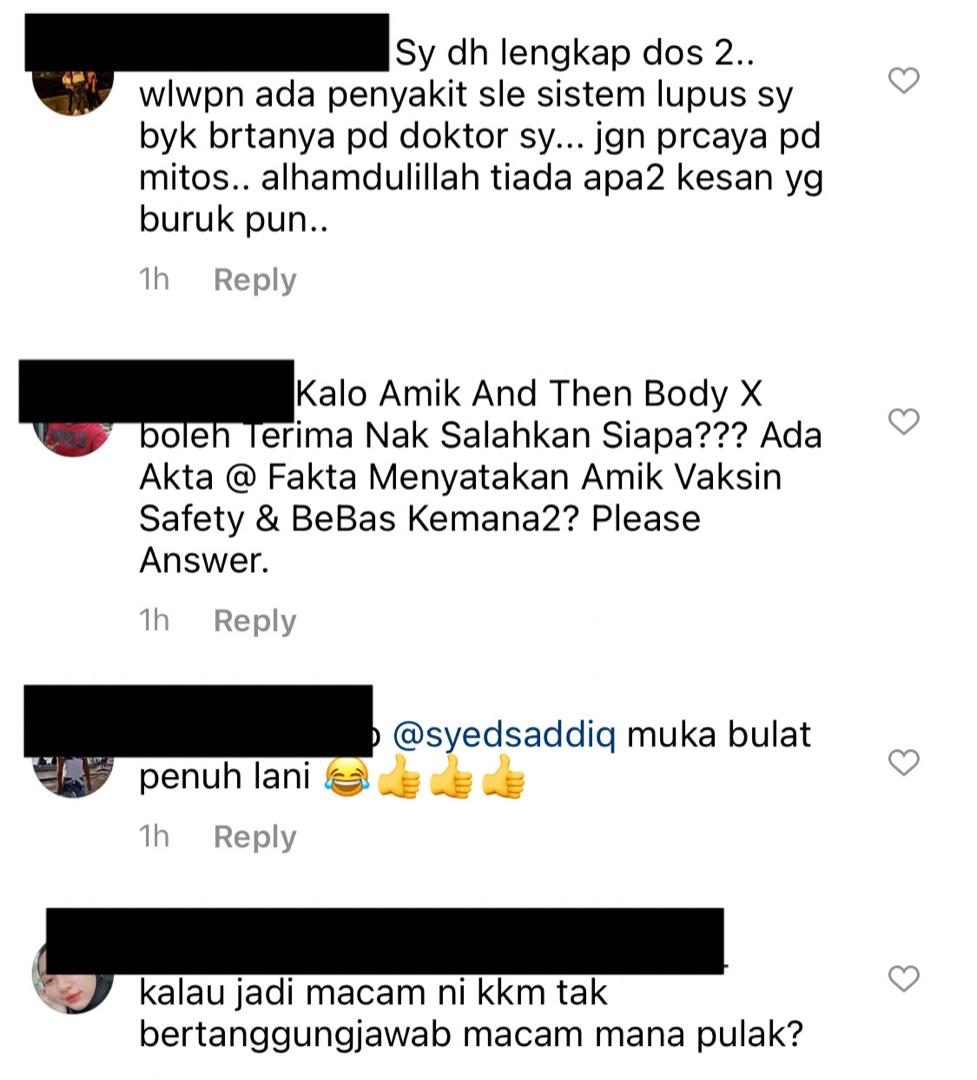View the avatar next to the kkm comment
The image size is (977, 1080).
point(73,978)
